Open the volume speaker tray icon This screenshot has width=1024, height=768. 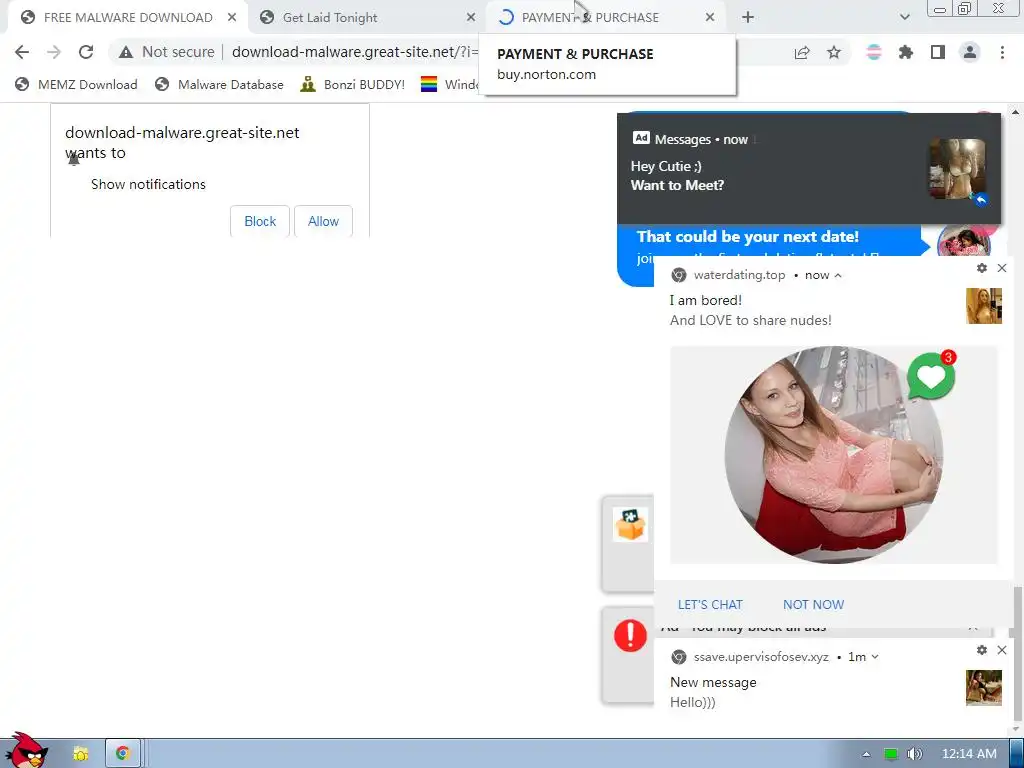coord(915,754)
